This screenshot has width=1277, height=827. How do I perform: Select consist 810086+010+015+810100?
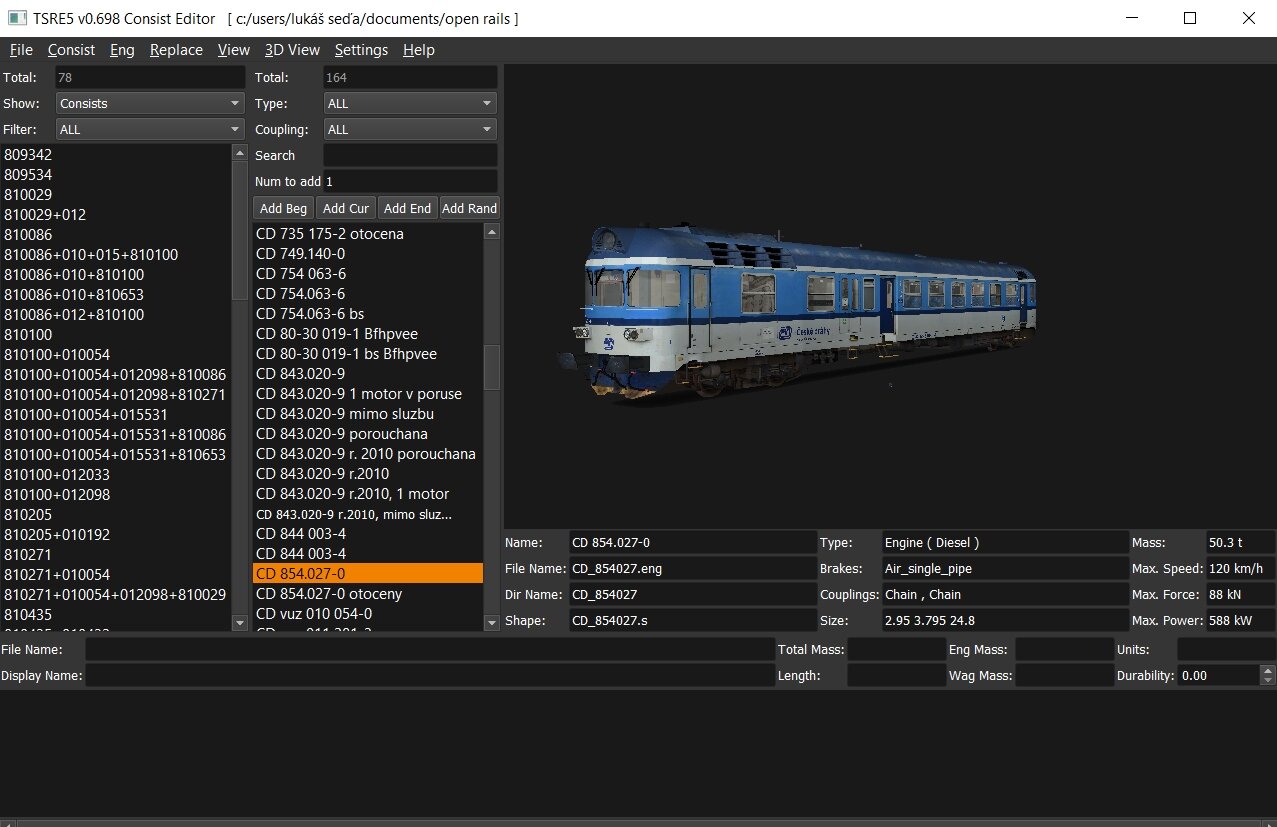pyautogui.click(x=91, y=255)
